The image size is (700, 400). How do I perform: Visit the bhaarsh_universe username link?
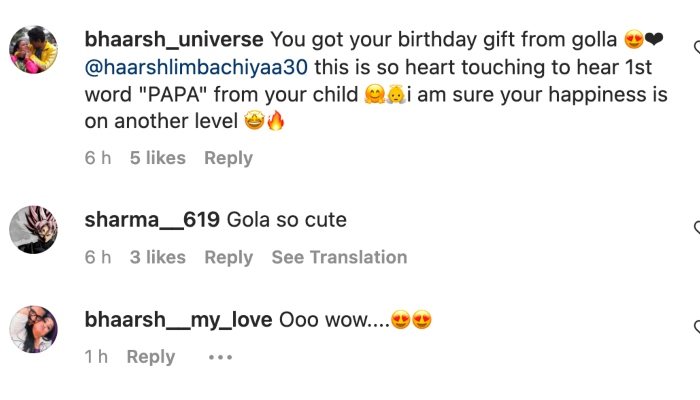coord(174,40)
